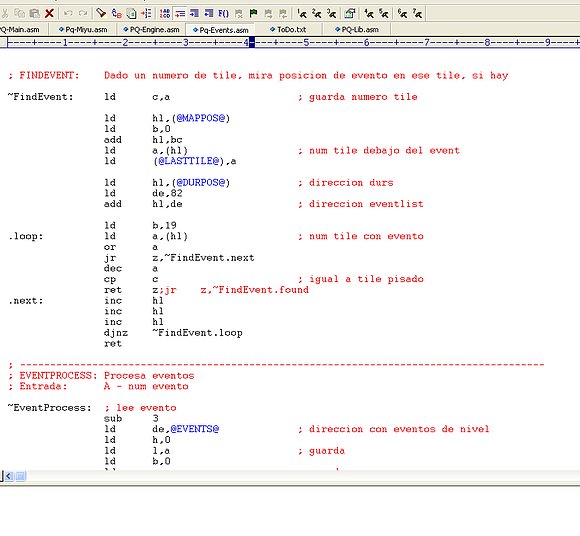Open the Go to Line icon
580x536 pixels.
coord(146,14)
